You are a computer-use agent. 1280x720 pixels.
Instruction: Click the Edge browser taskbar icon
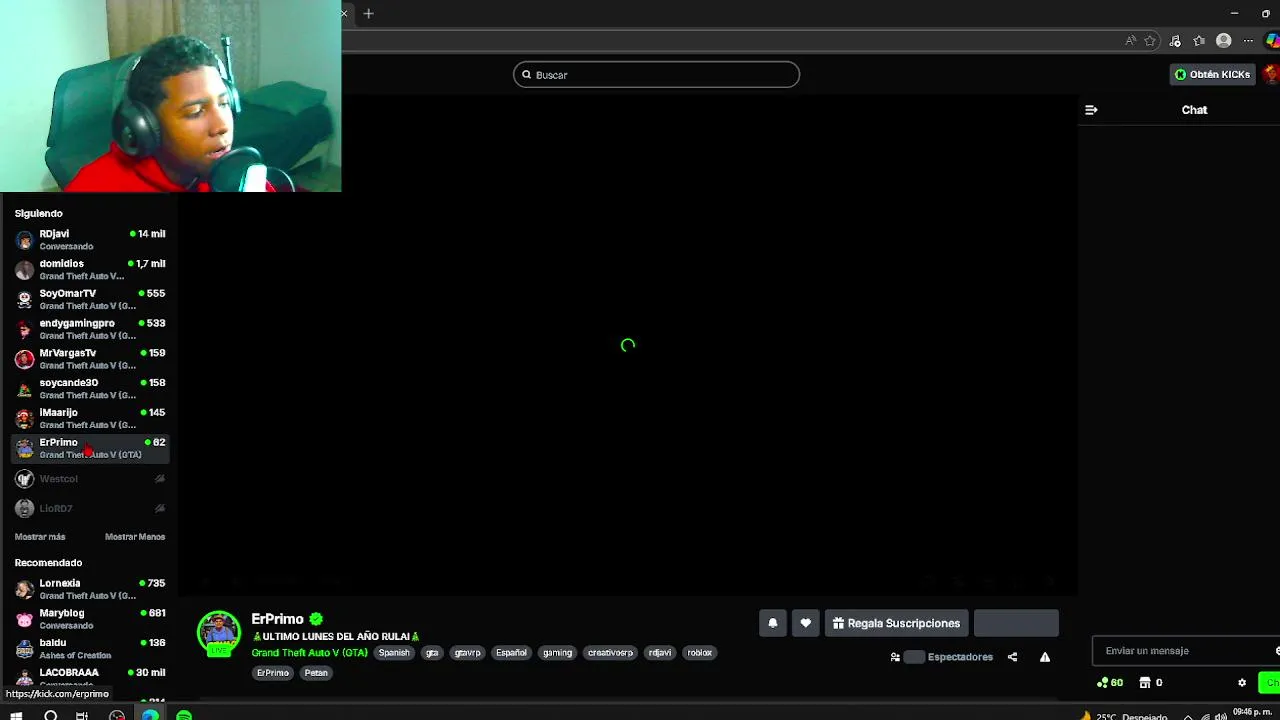point(150,715)
